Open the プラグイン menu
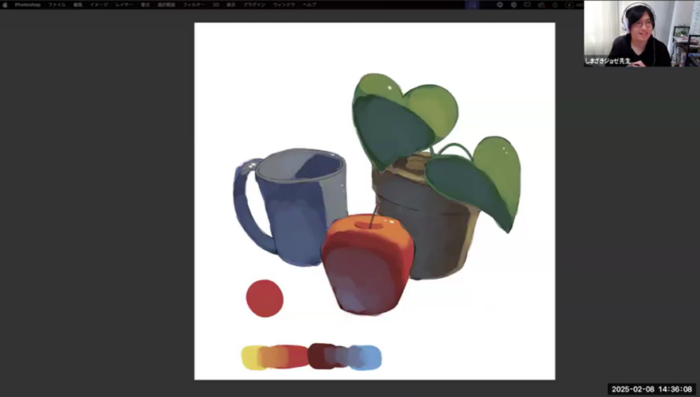Viewport: 700px width, 397px height. tap(254, 5)
